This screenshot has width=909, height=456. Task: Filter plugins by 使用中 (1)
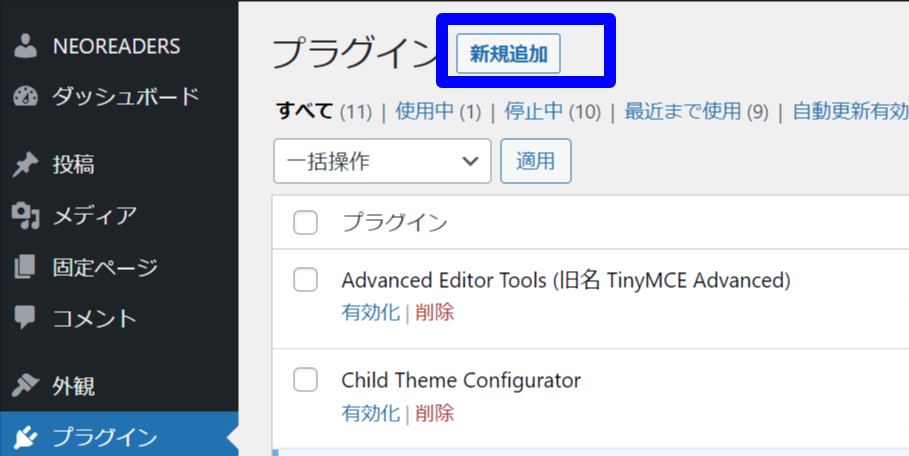click(x=438, y=111)
